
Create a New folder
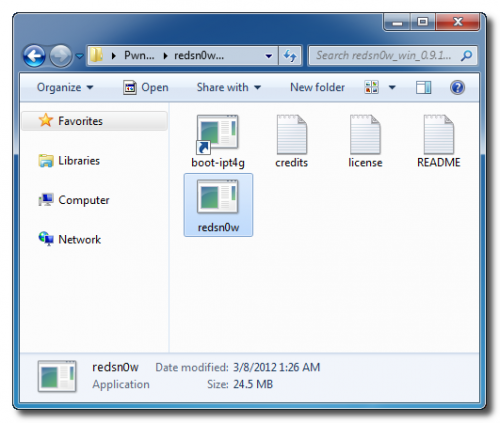(x=317, y=87)
